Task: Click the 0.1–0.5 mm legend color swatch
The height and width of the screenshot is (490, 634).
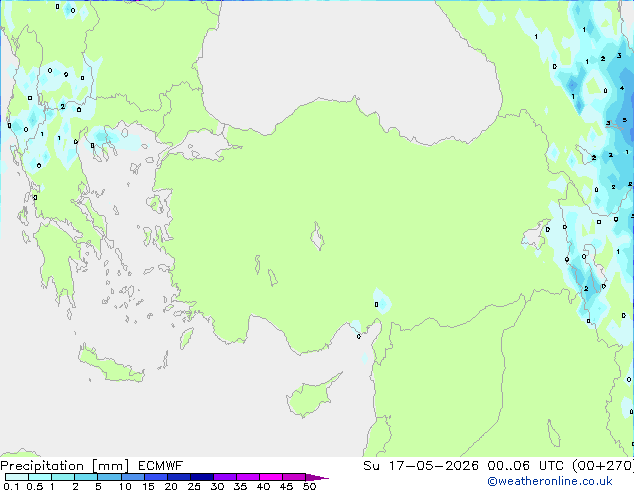Action: [x=17, y=477]
